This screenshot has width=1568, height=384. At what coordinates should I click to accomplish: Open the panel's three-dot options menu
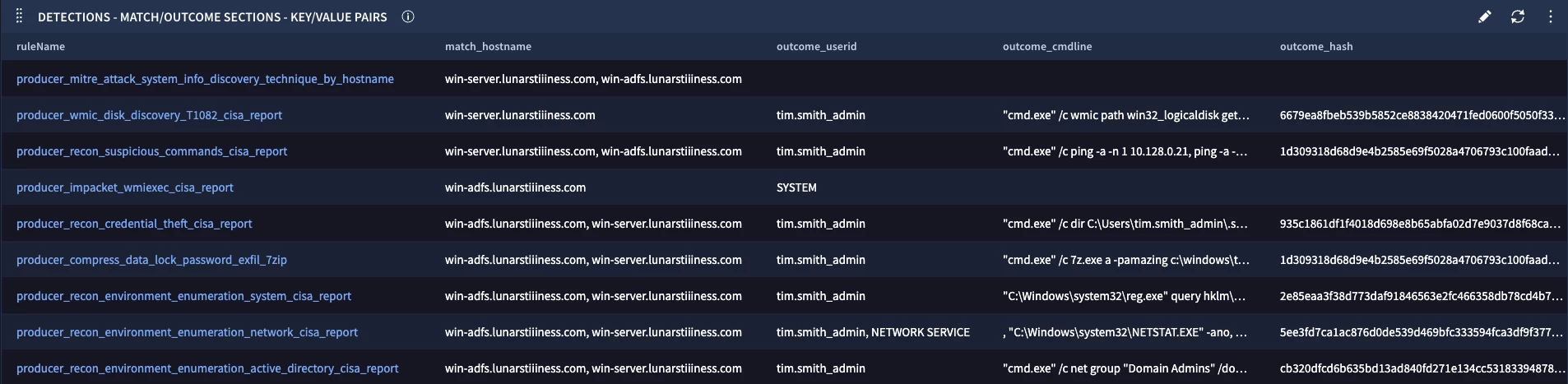point(1550,16)
